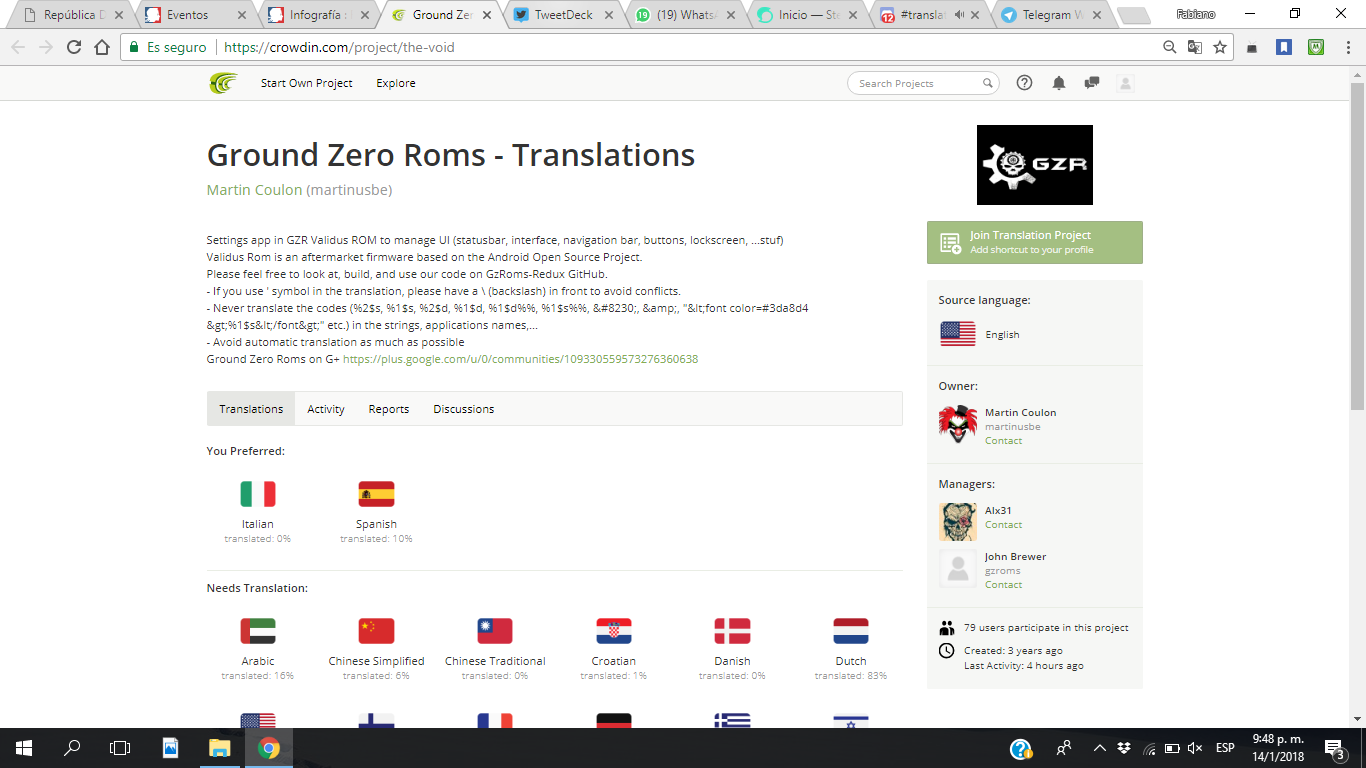Click the Google Translate icon in address bar
Viewport: 1366px width, 768px height.
[x=1195, y=47]
